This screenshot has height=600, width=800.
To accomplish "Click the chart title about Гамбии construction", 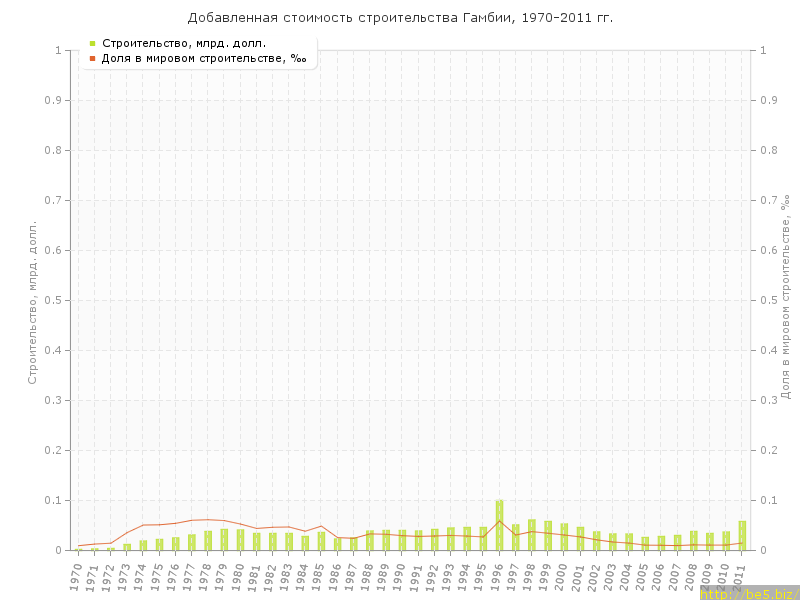I will click(x=400, y=18).
